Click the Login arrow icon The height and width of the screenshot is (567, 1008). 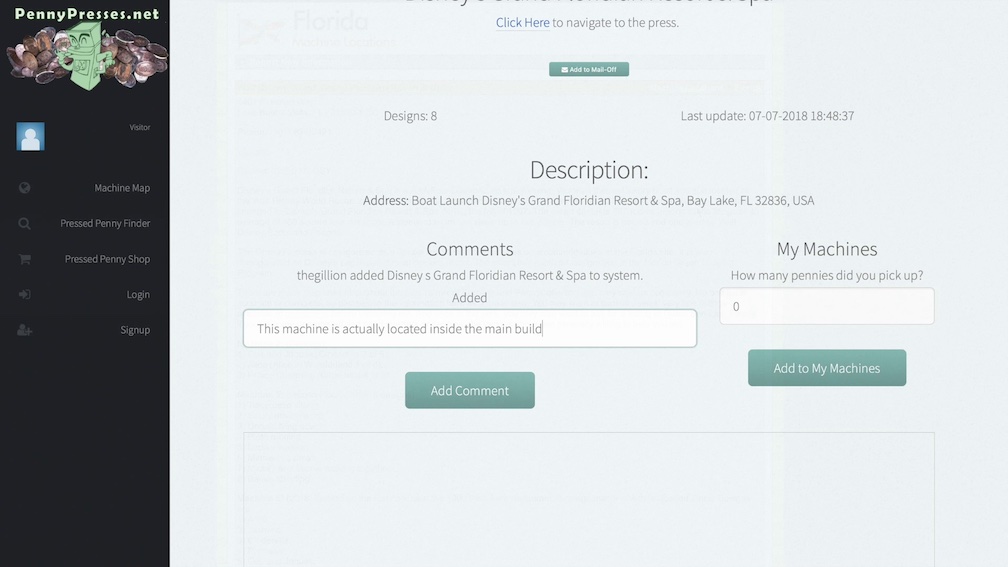tap(24, 295)
